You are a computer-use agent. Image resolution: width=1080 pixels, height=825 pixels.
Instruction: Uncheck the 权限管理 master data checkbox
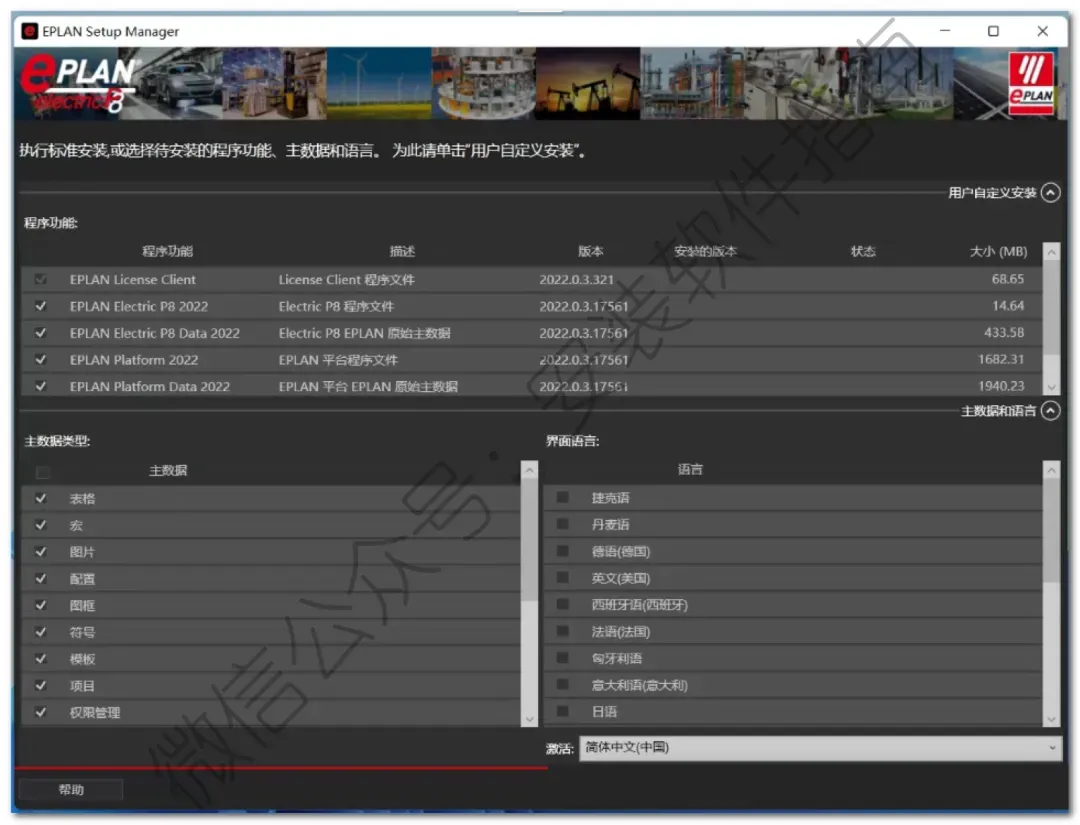[x=41, y=712]
